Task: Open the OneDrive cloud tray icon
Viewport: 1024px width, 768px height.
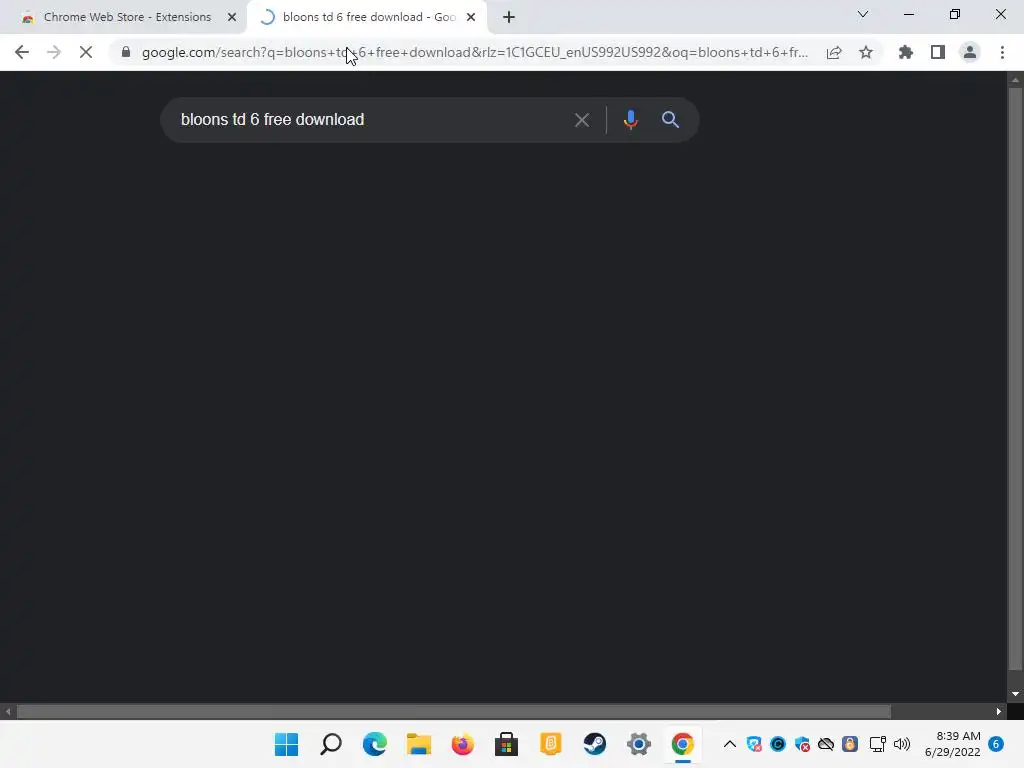Action: 826,744
